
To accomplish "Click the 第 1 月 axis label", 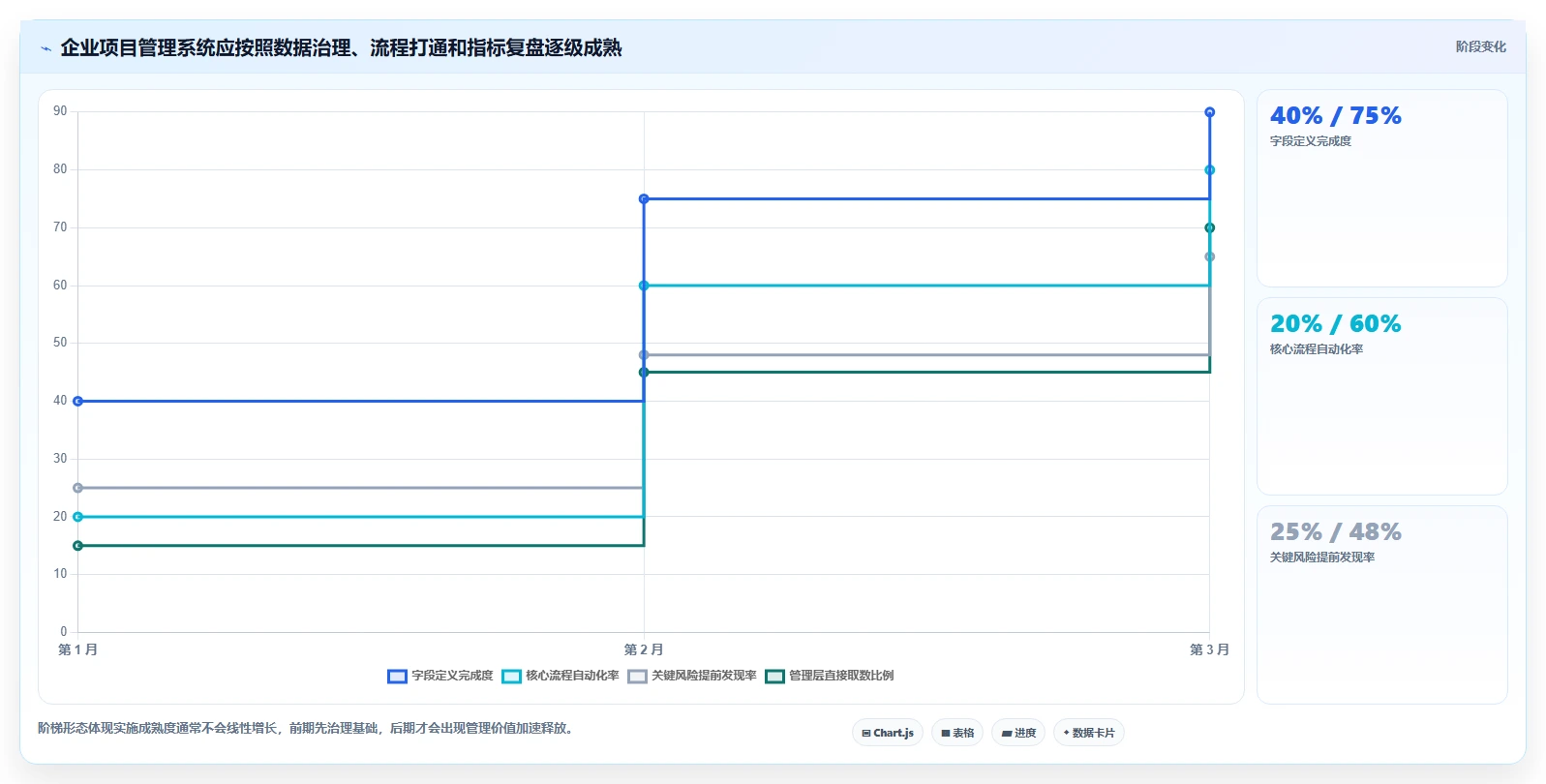I will pyautogui.click(x=78, y=649).
